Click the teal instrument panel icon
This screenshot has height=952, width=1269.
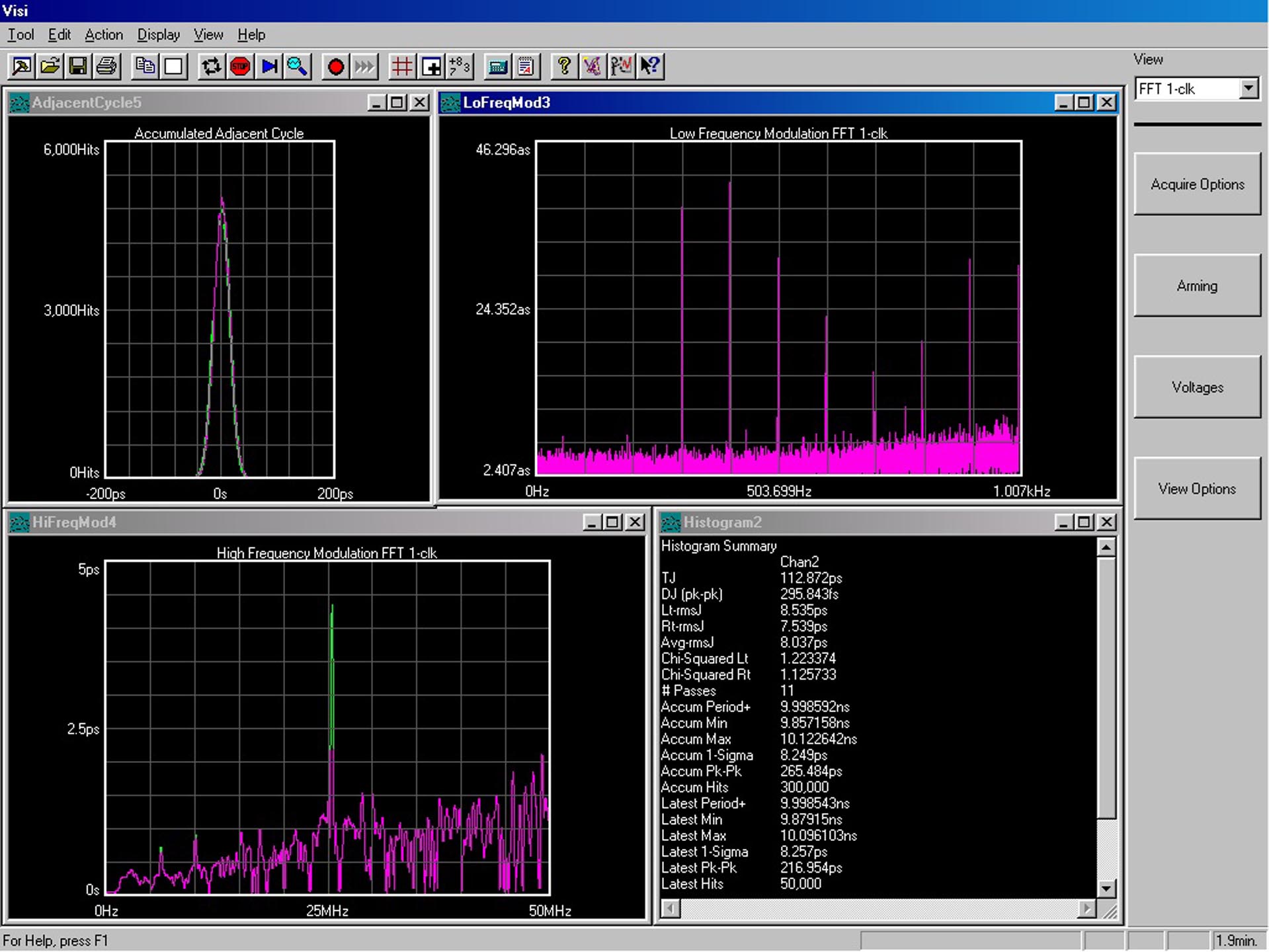[x=497, y=66]
